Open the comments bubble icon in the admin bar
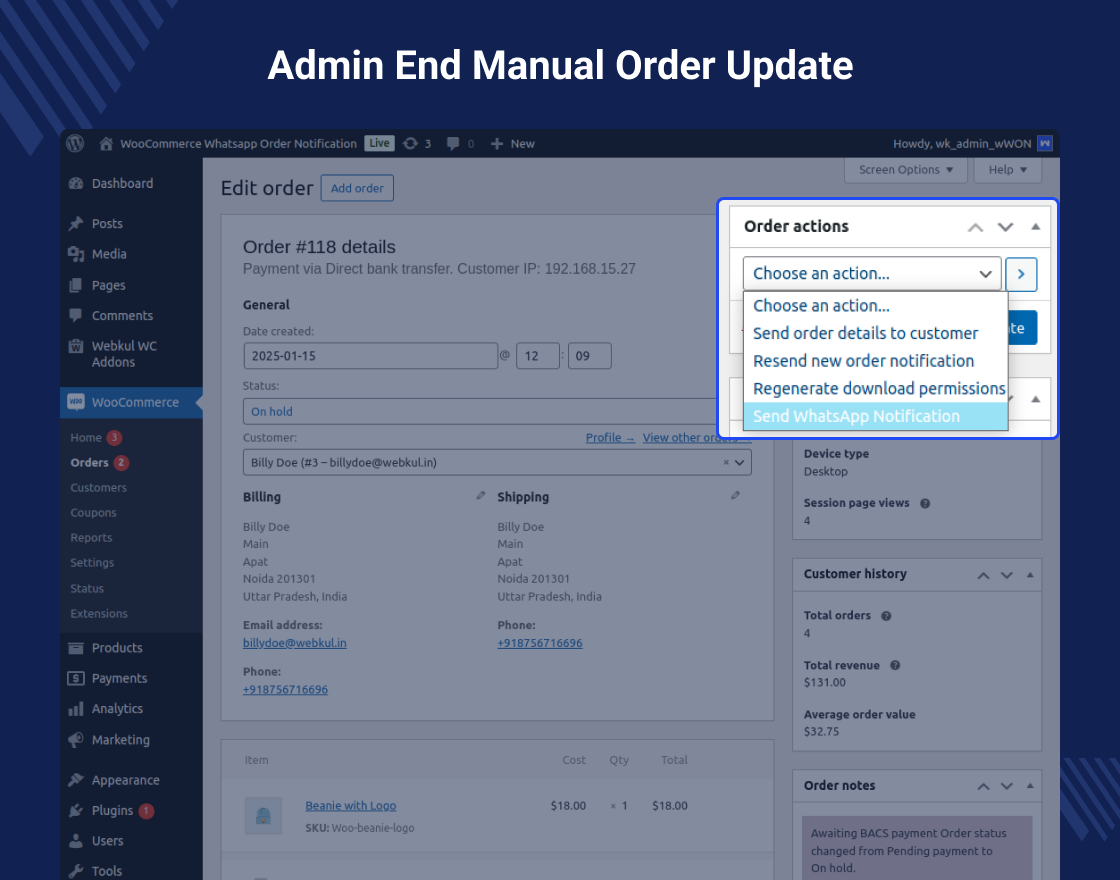This screenshot has height=880, width=1120. click(x=453, y=144)
